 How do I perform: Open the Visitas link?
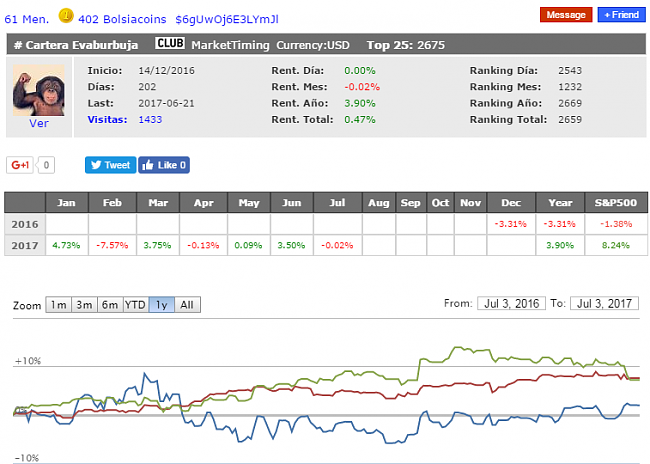(x=107, y=119)
